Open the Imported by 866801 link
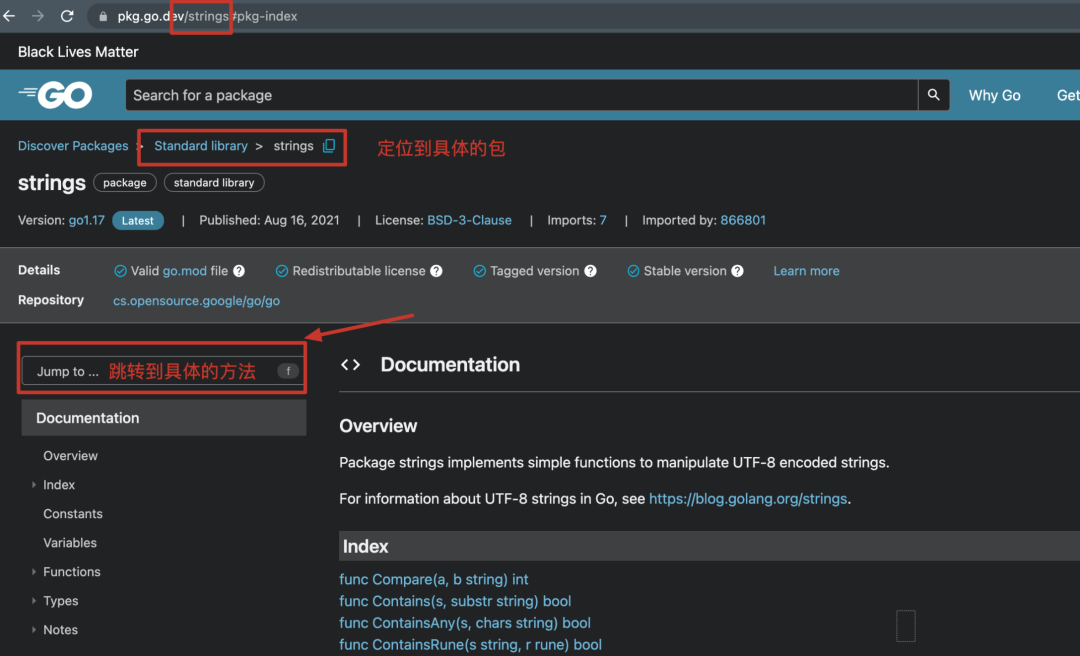1080x656 pixels. pos(743,220)
